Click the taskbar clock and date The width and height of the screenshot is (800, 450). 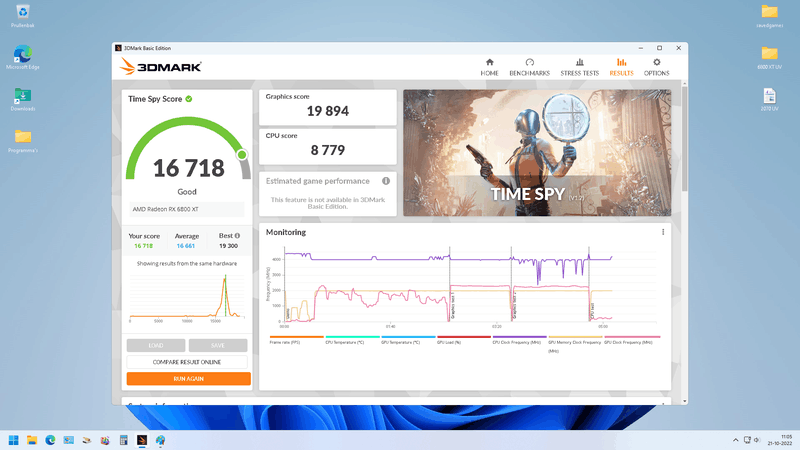tap(781, 440)
